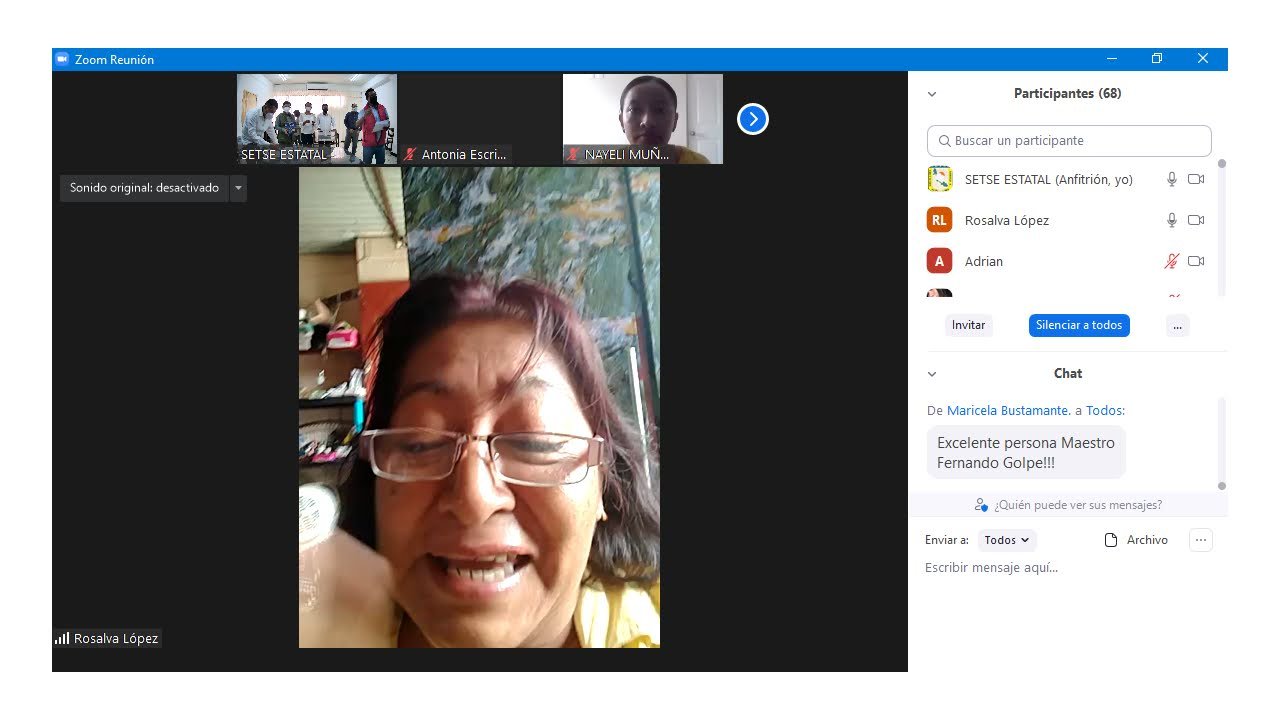Toggle SETSE ESTATAL camera icon

1196,179
